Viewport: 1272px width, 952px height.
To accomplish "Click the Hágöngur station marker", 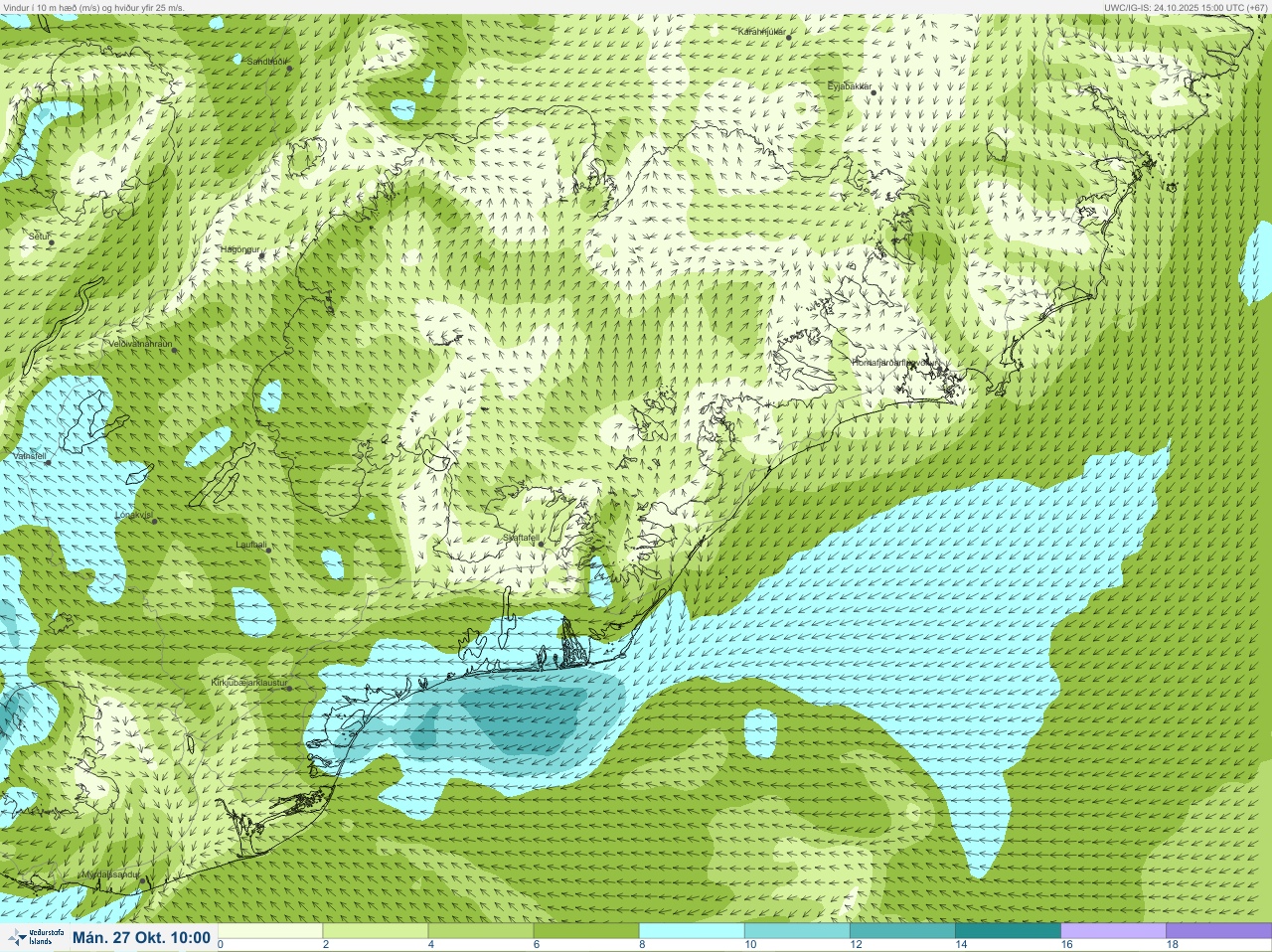I will pos(261,255).
